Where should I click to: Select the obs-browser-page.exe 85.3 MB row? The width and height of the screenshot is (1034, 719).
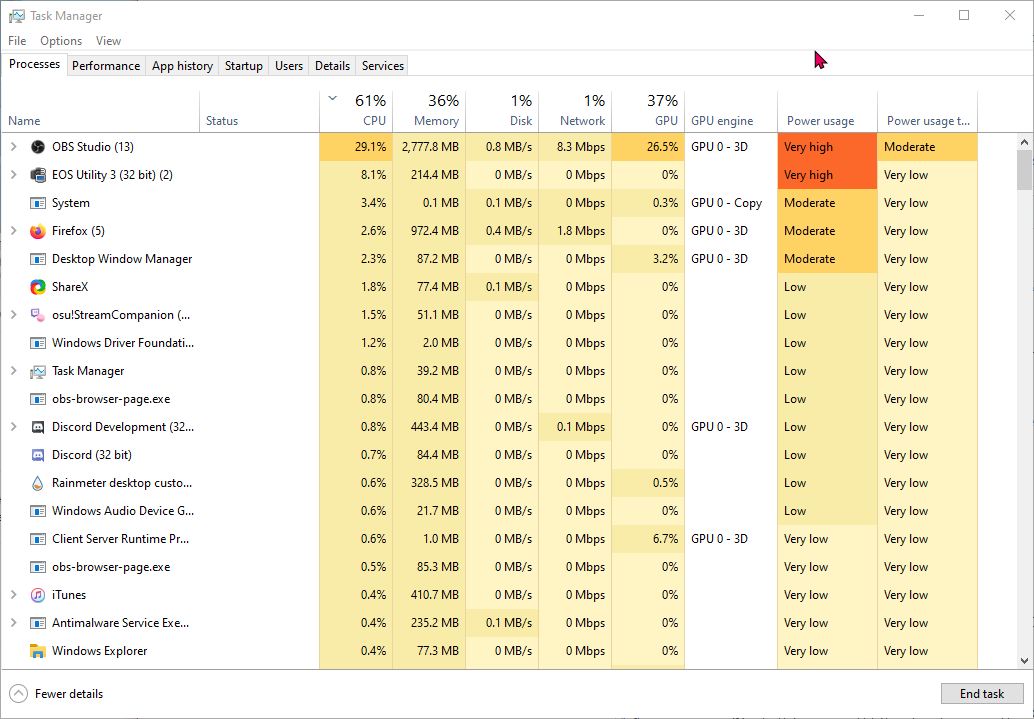pos(489,567)
